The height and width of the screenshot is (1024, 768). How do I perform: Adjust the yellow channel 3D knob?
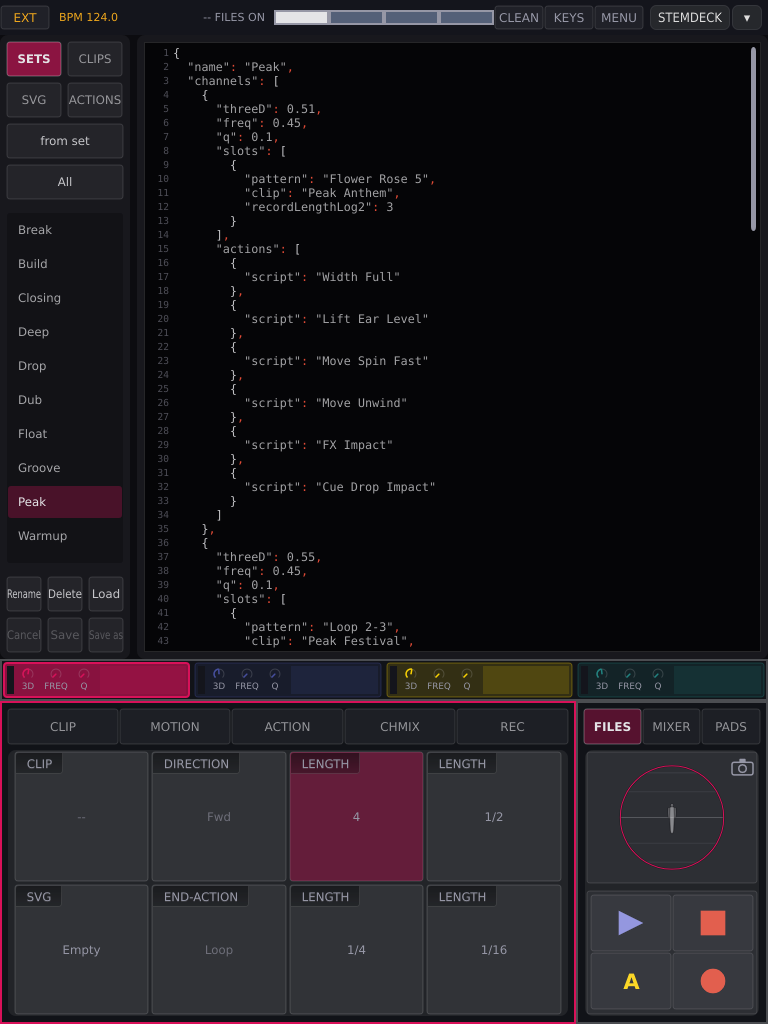tap(410, 674)
